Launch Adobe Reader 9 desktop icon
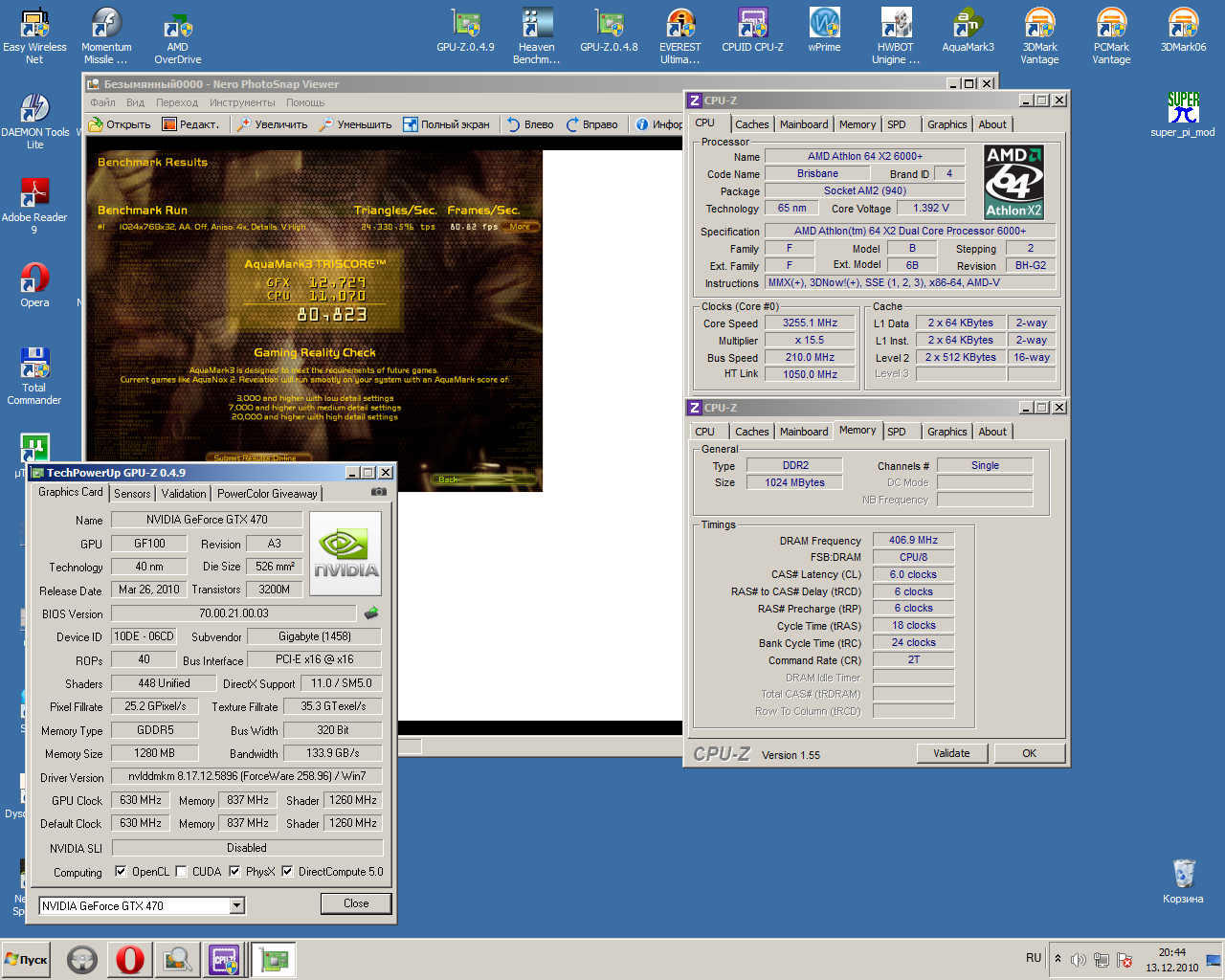1225x980 pixels. (34, 206)
